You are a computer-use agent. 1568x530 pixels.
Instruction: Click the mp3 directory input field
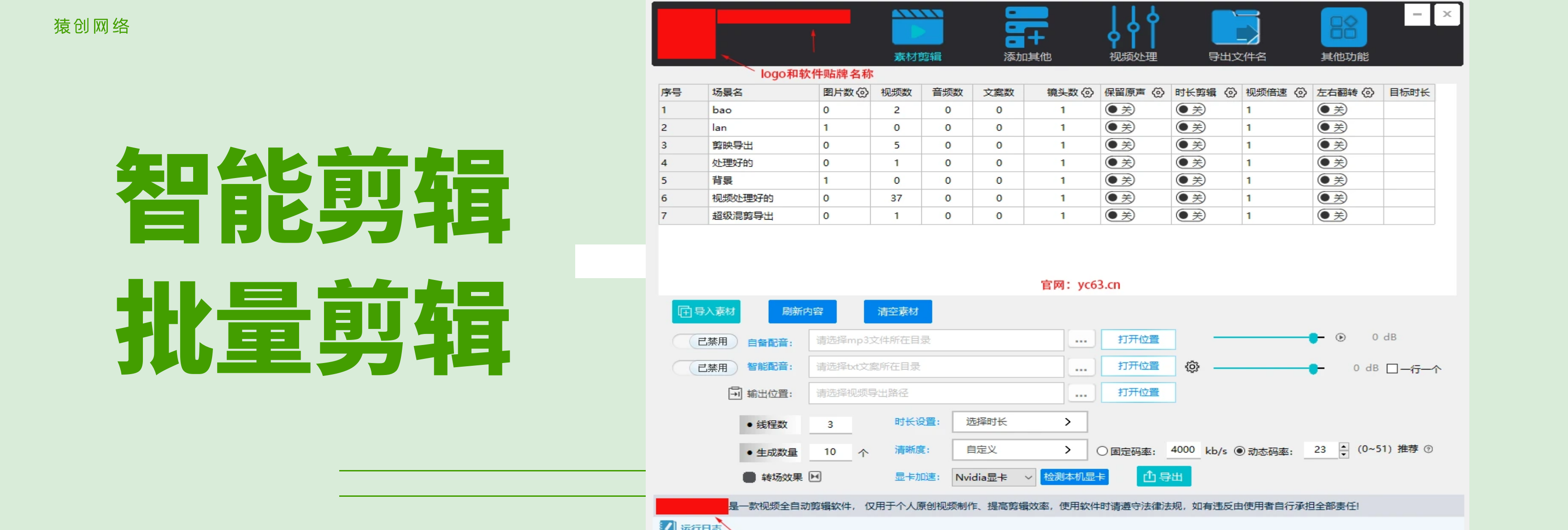tap(936, 340)
